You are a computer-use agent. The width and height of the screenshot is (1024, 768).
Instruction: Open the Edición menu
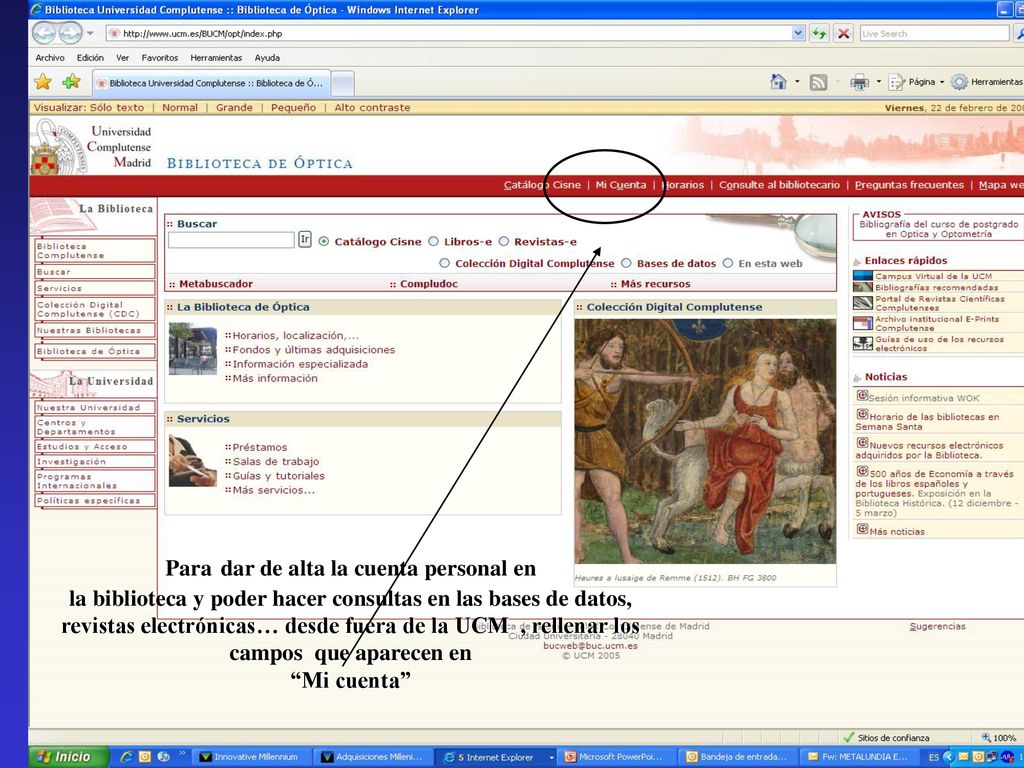(90, 57)
